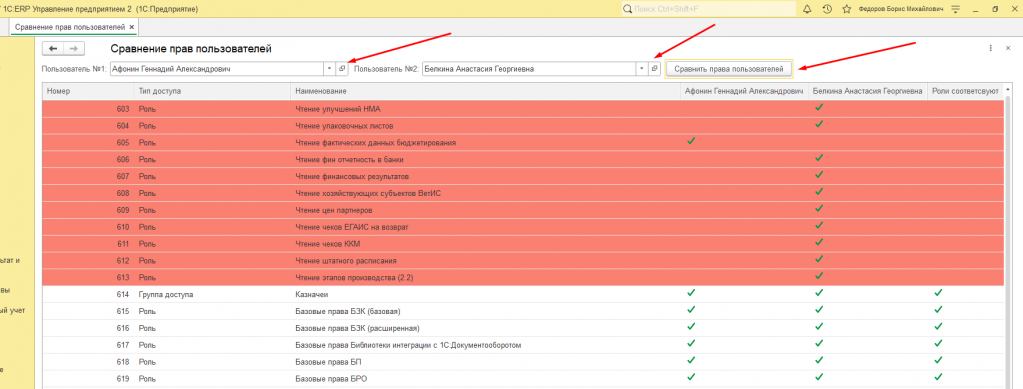
Task: Click Сравнить права пользователей button
Action: (729, 69)
